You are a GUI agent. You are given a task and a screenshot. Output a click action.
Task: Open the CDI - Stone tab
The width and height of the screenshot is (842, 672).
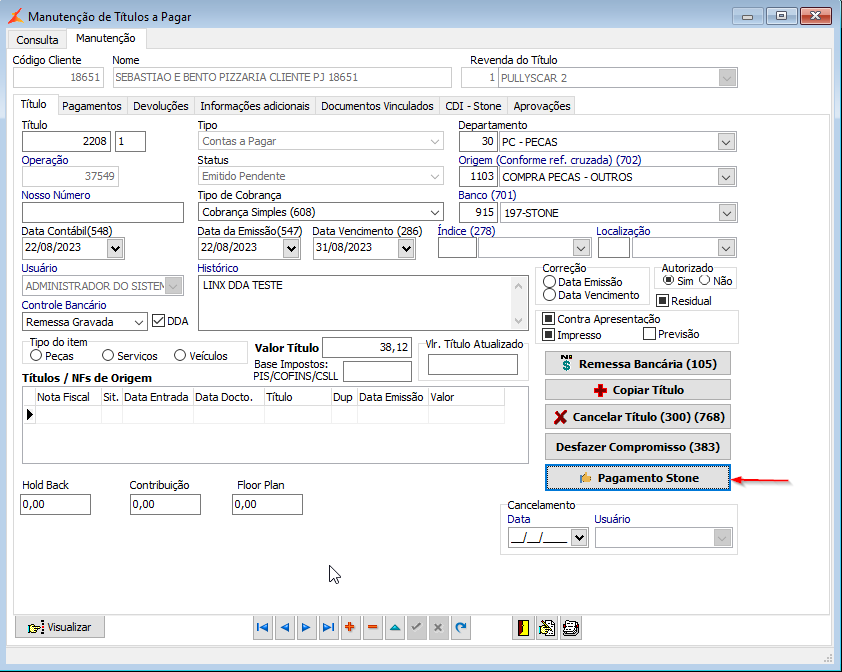coord(473,106)
